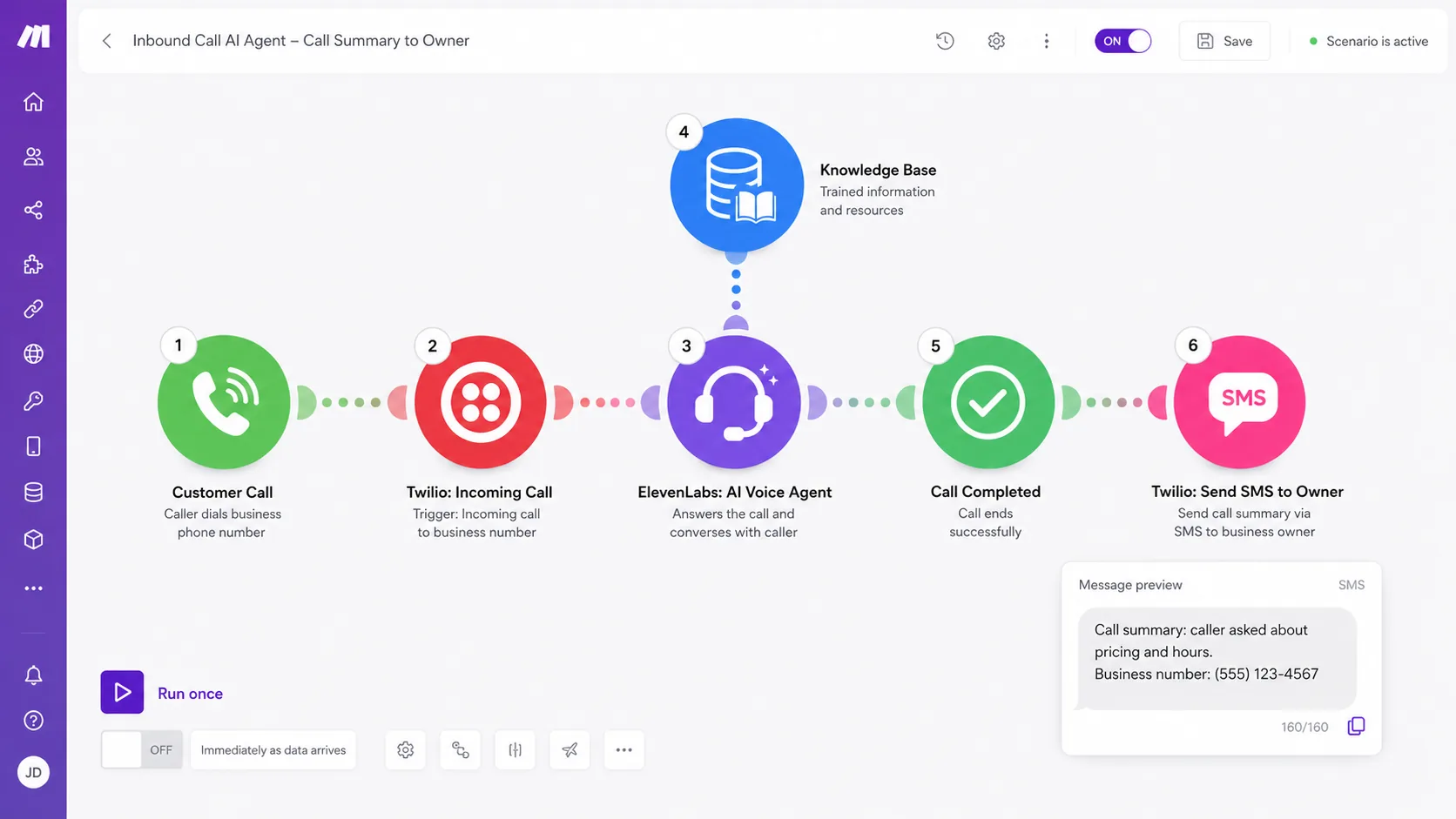Open header three-dot options menu
The height and width of the screenshot is (819, 1456).
1046,41
